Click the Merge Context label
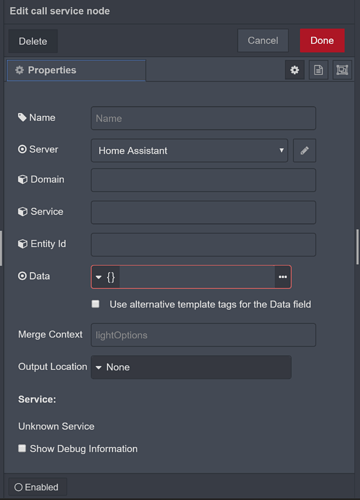The height and width of the screenshot is (500, 360). (x=50, y=334)
